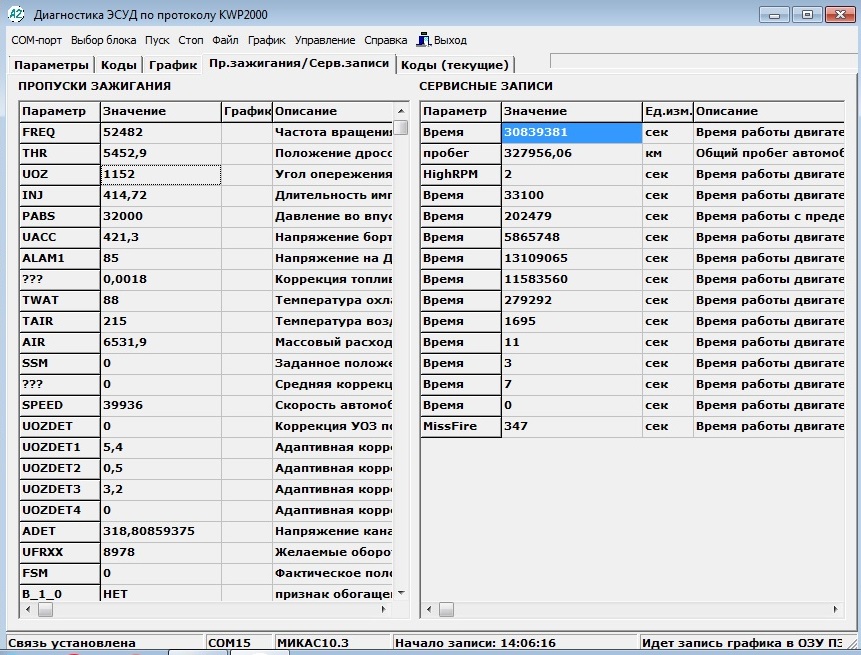Click left table scroll-down arrow

click(400, 592)
